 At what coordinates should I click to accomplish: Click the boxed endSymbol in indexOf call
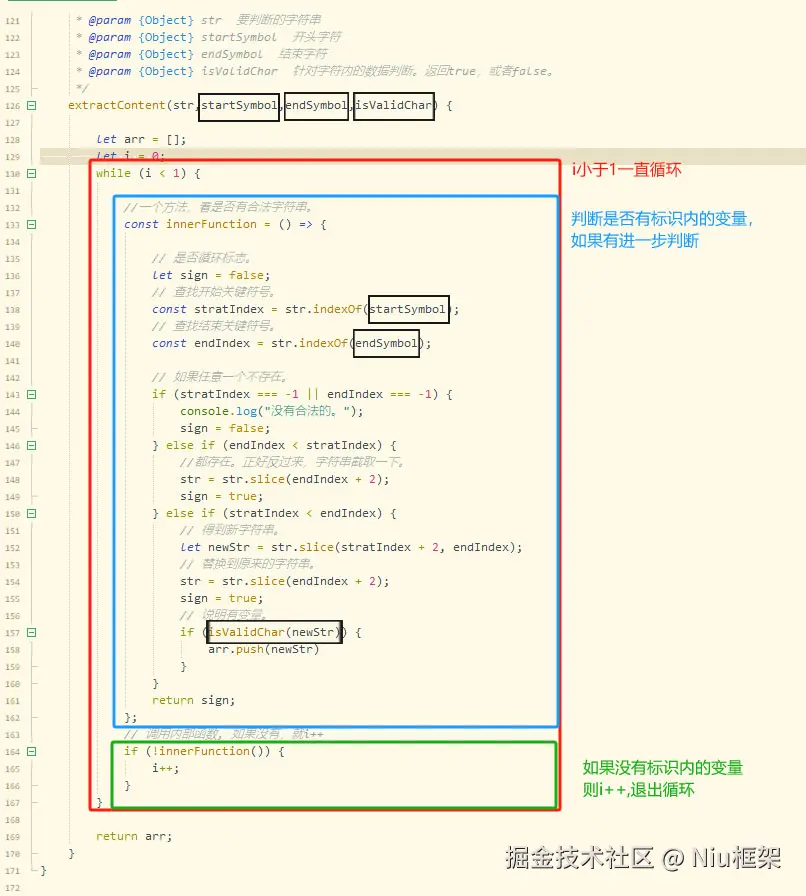386,344
